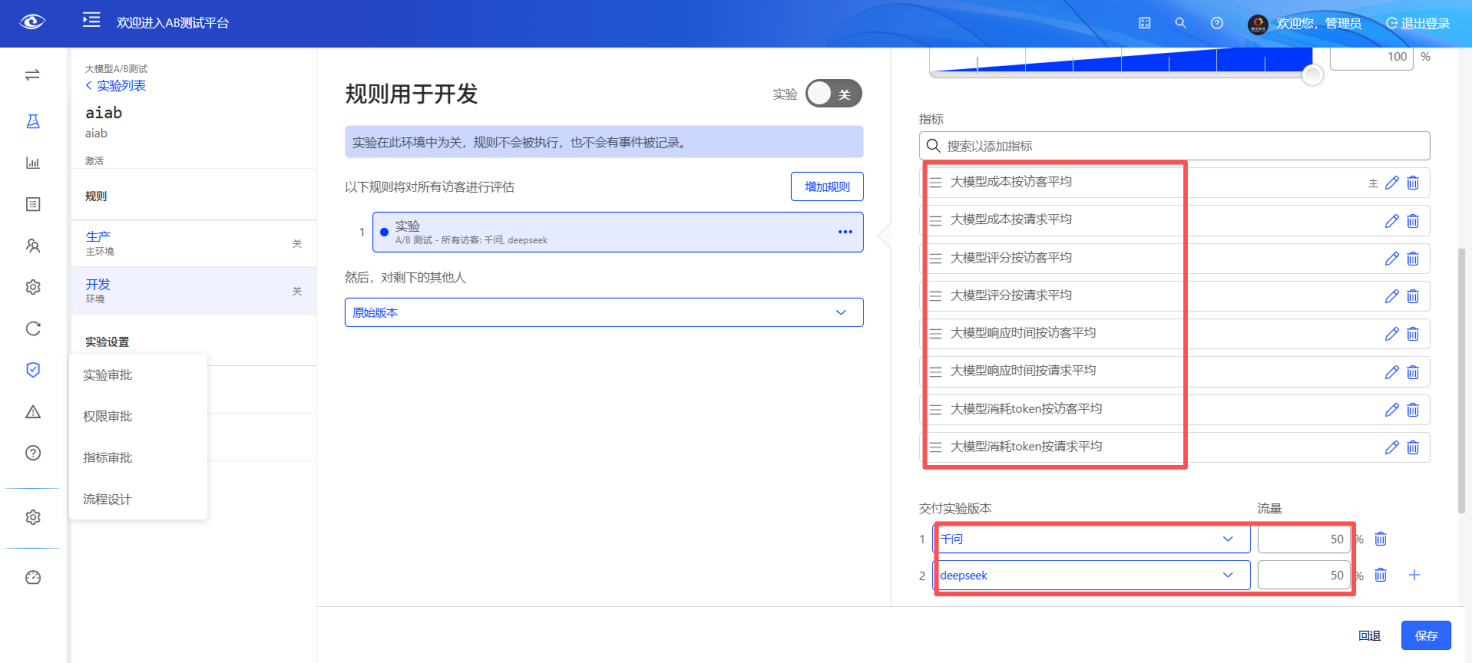Open the search icon in the top bar
This screenshot has width=1472, height=663.
tap(1180, 22)
